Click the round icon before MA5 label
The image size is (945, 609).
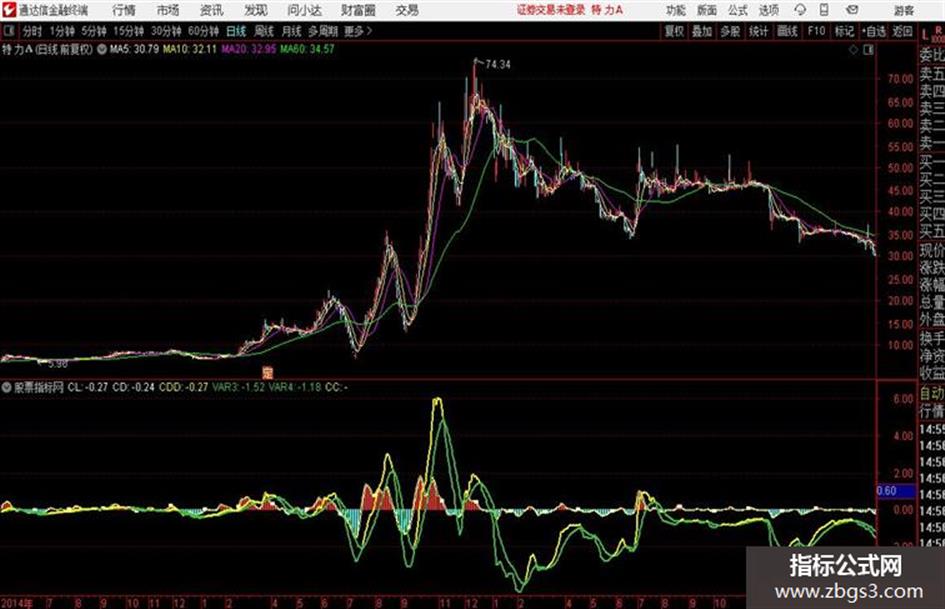[102, 49]
